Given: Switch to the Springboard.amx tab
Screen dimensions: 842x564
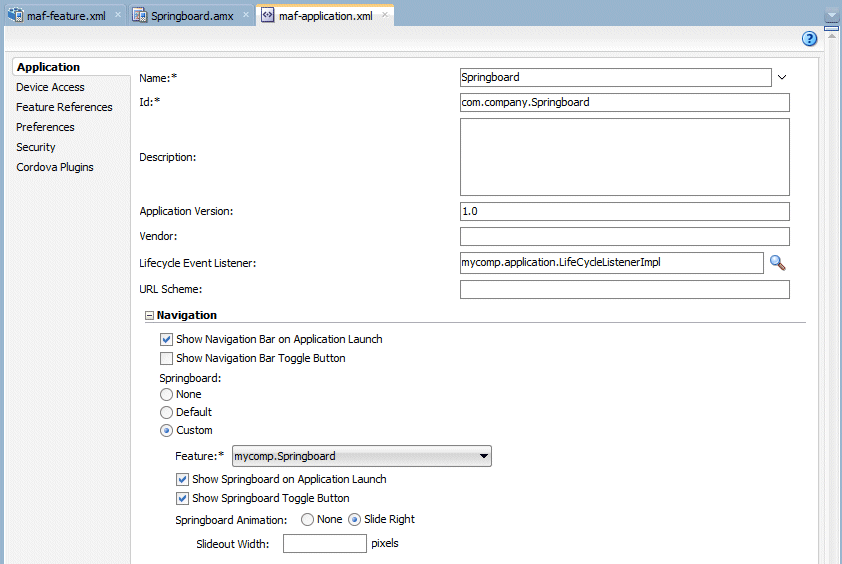Looking at the screenshot, I should 192,16.
